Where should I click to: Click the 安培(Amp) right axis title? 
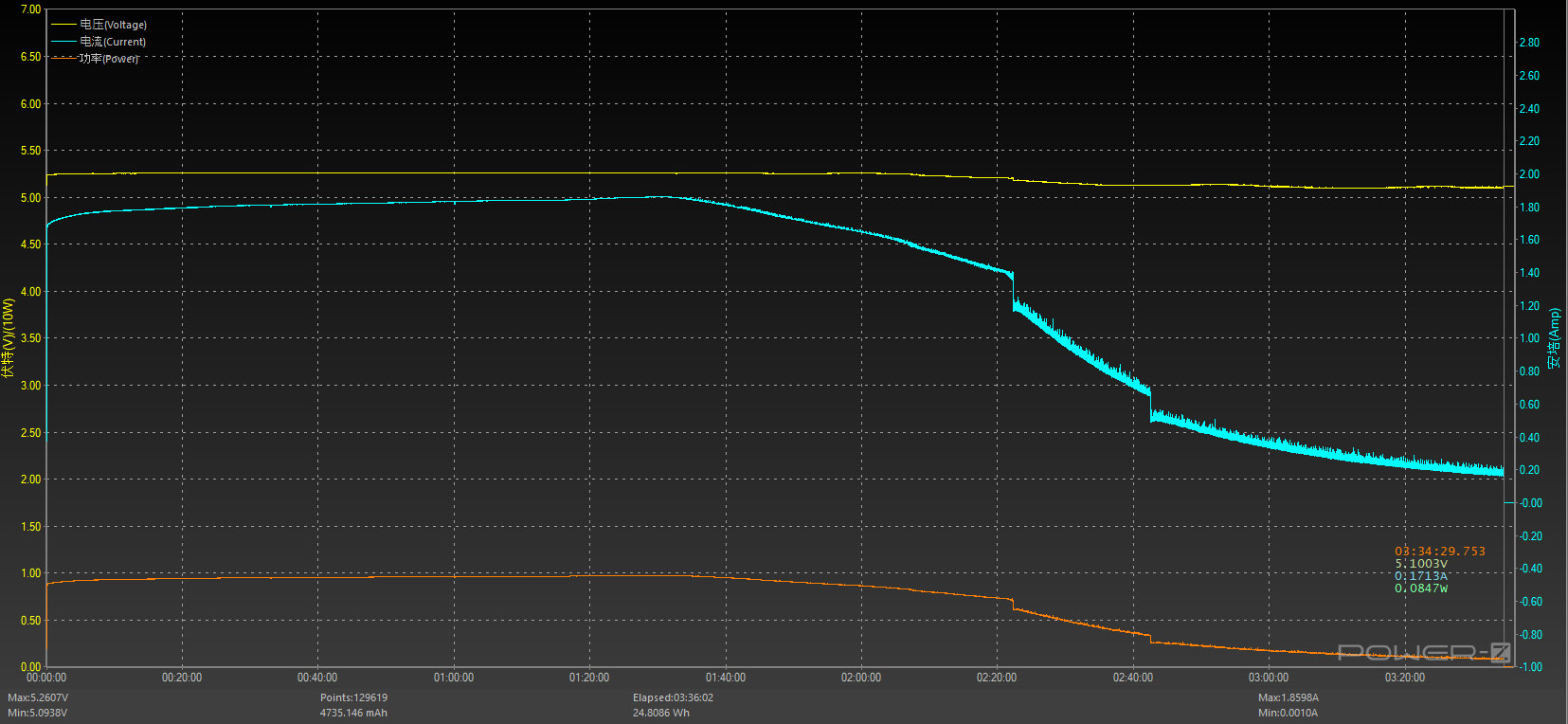1554,338
